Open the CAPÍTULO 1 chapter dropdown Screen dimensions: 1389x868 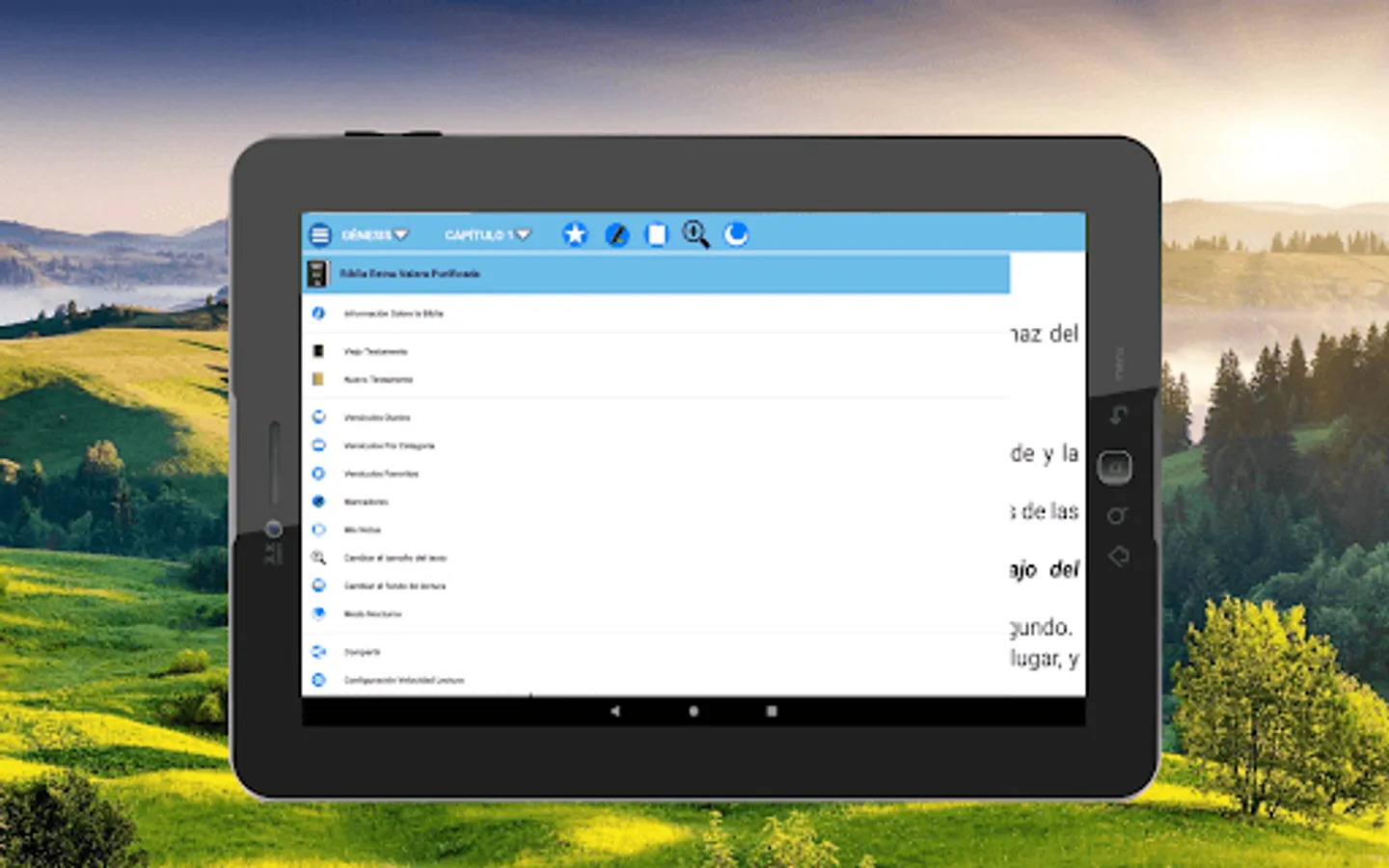(x=487, y=234)
